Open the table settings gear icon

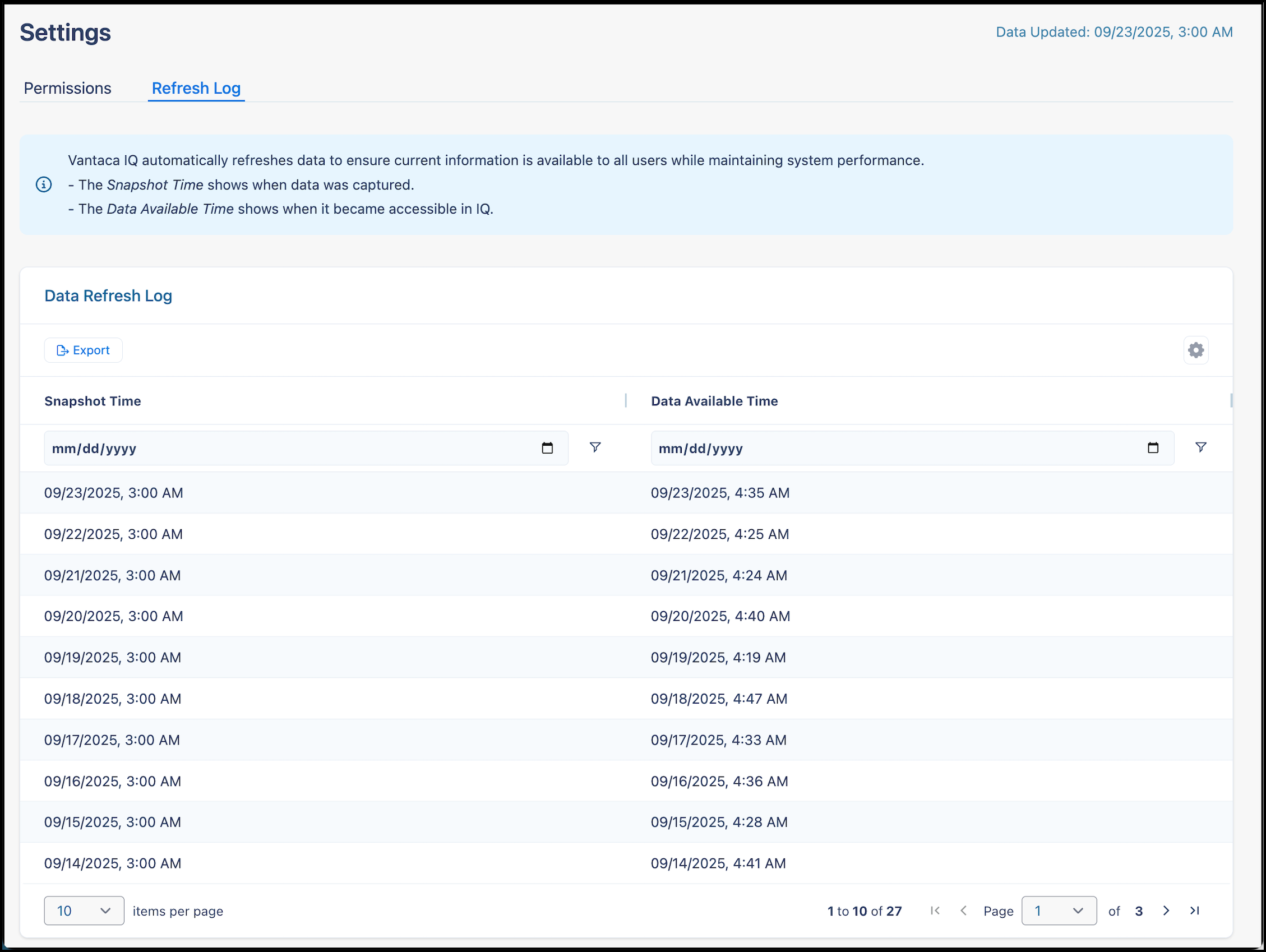[x=1195, y=350]
